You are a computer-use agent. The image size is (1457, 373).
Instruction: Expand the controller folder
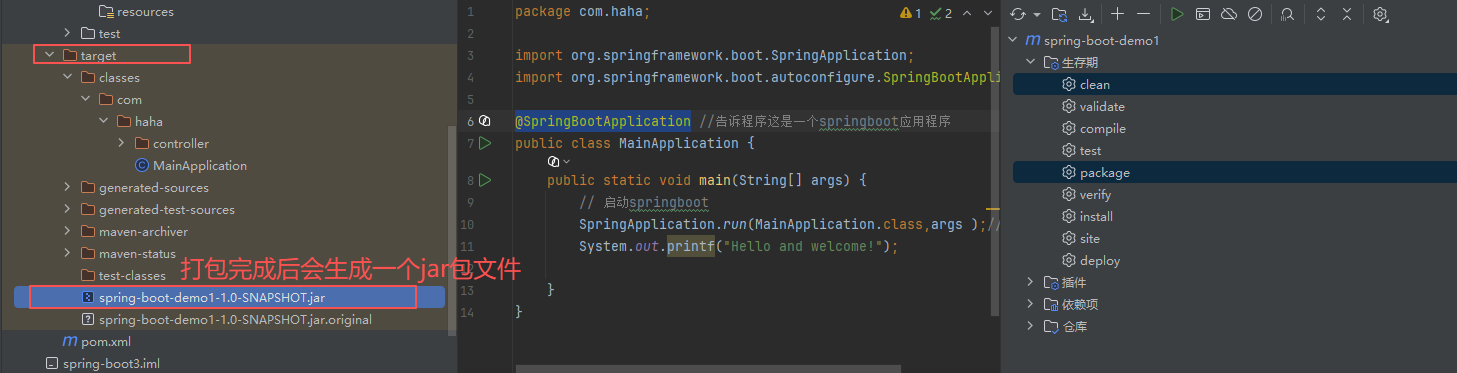click(x=121, y=143)
